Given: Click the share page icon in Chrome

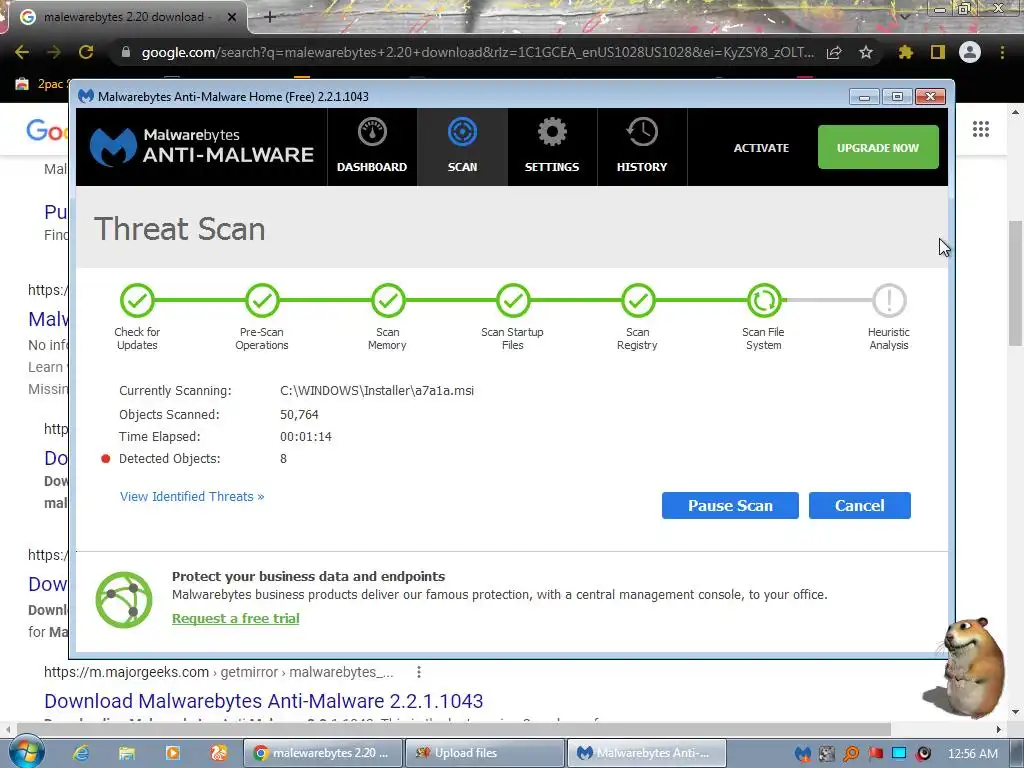Looking at the screenshot, I should [x=834, y=52].
